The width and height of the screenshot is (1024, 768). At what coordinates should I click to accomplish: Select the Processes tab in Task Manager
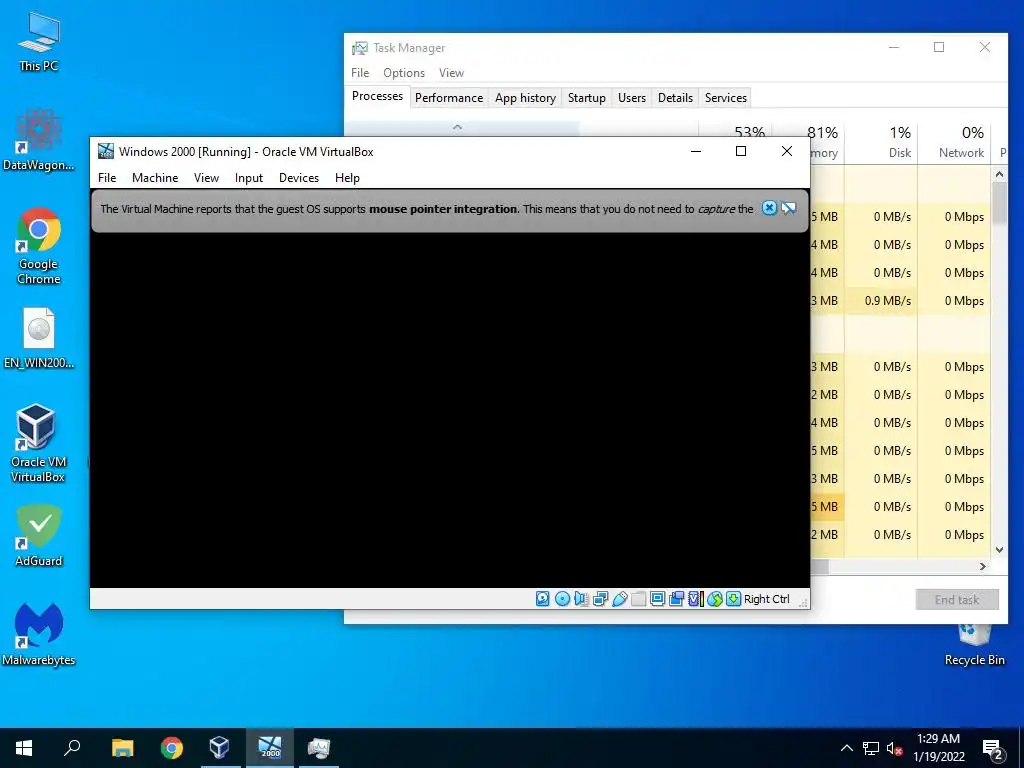(x=377, y=96)
